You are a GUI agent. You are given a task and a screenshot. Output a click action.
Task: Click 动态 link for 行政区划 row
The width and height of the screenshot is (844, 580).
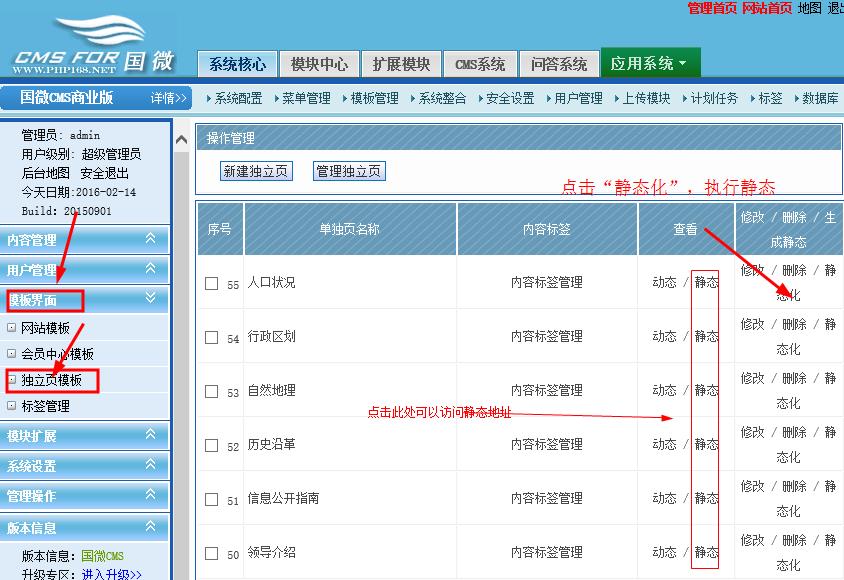[664, 337]
